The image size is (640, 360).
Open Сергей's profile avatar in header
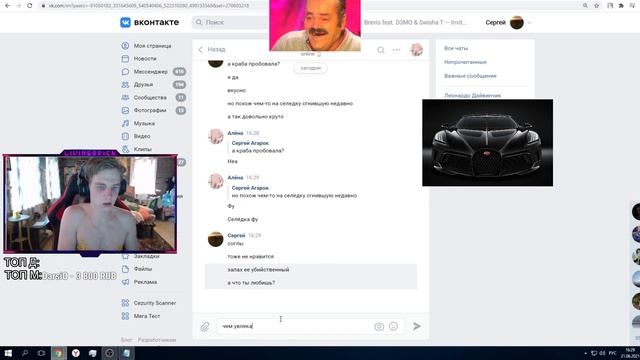point(517,22)
